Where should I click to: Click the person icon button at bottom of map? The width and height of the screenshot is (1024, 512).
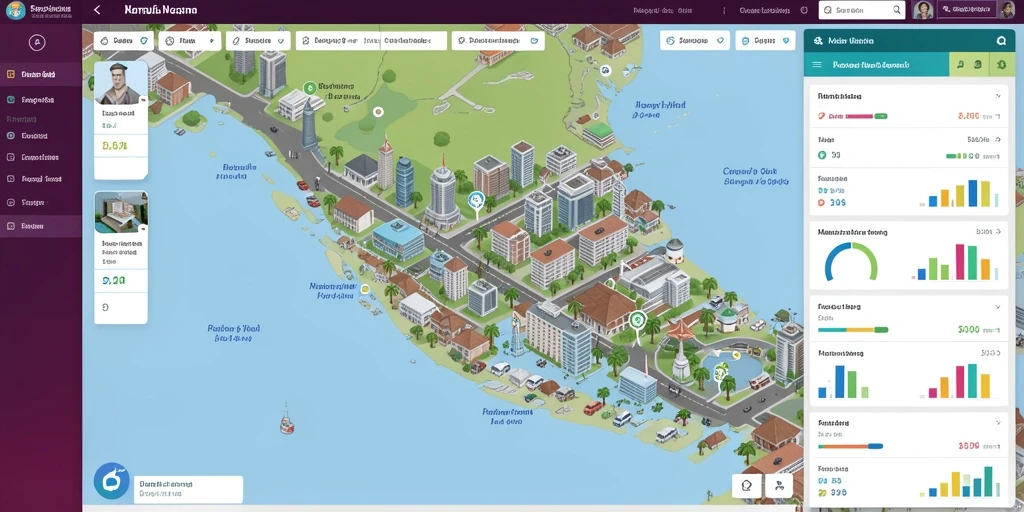coord(778,486)
